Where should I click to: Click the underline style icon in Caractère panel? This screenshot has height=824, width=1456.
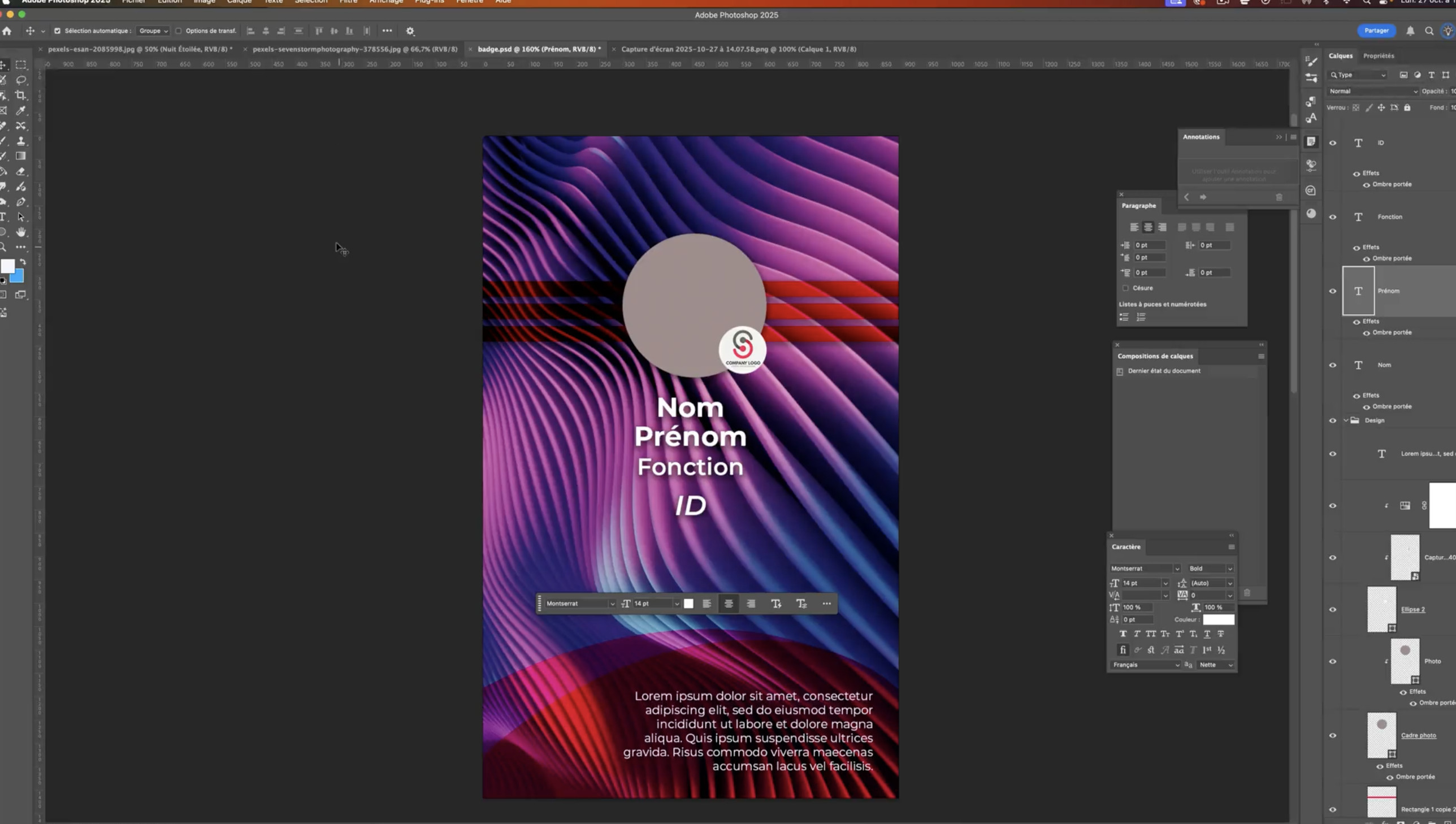click(x=1207, y=634)
